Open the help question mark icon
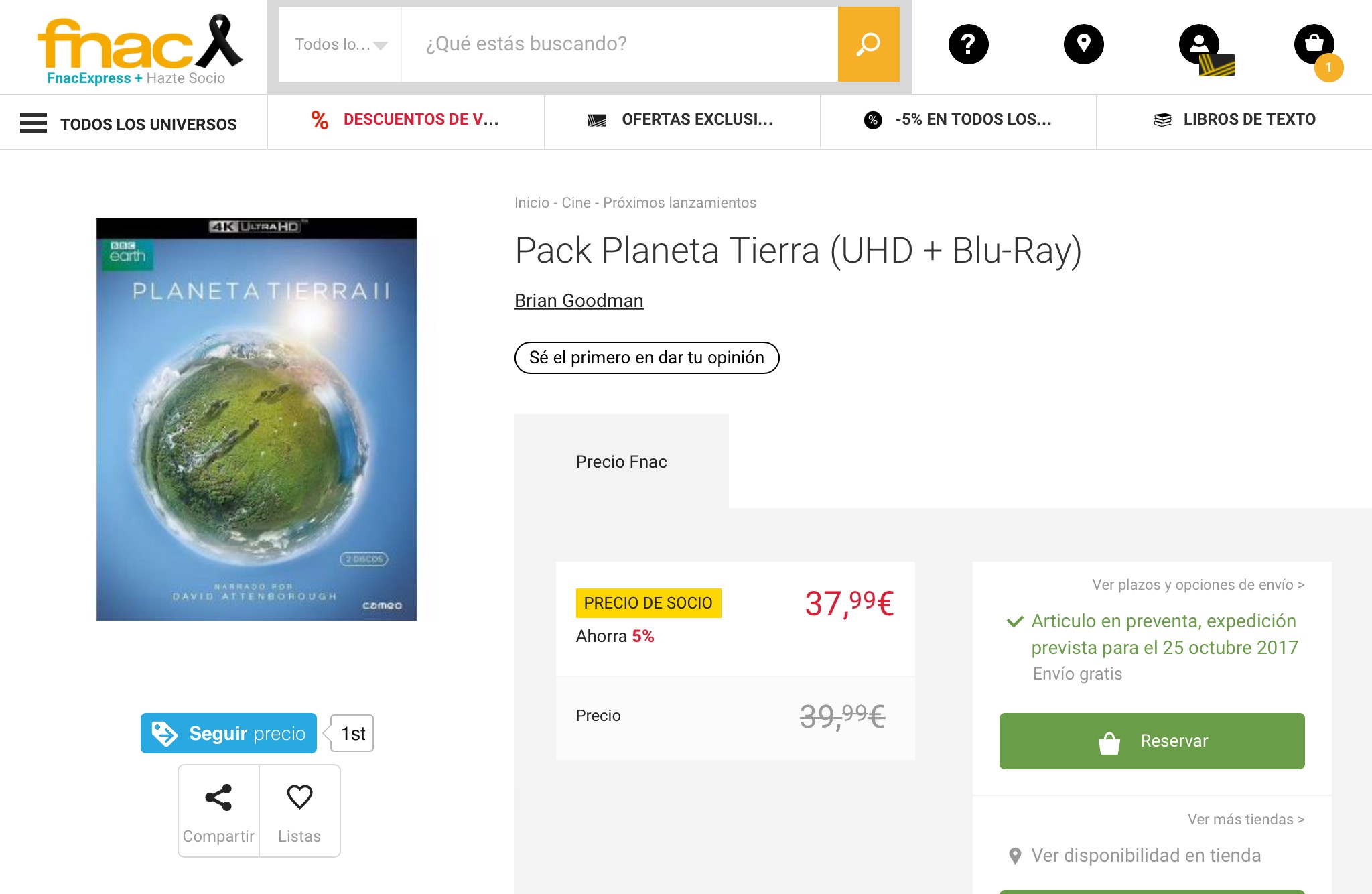Image resolution: width=1372 pixels, height=894 pixels. click(x=968, y=44)
